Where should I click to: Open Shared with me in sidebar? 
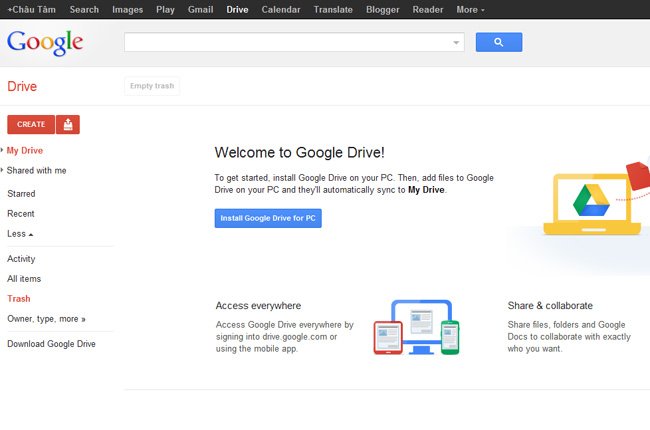[x=36, y=170]
